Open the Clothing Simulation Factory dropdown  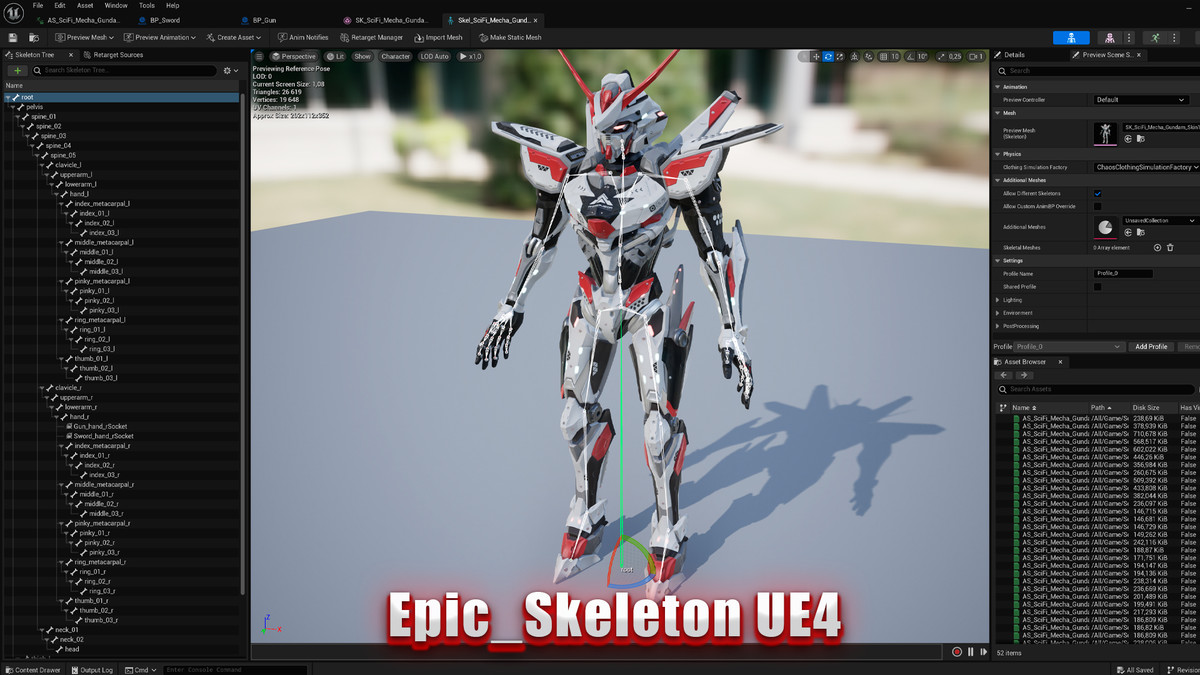1146,167
